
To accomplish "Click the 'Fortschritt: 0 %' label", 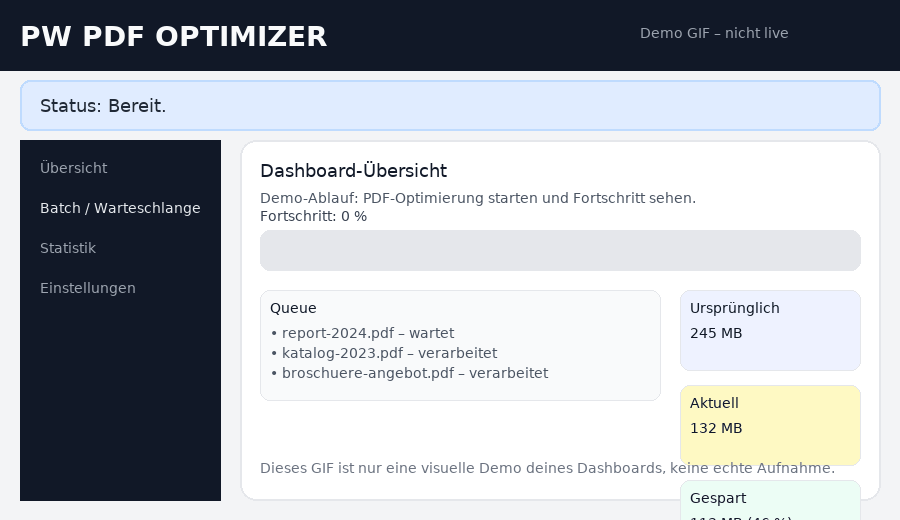I will click(313, 216).
